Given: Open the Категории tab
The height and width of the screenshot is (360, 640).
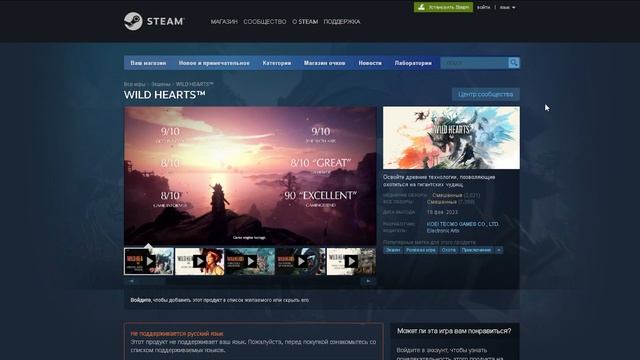Looking at the screenshot, I should tap(277, 63).
